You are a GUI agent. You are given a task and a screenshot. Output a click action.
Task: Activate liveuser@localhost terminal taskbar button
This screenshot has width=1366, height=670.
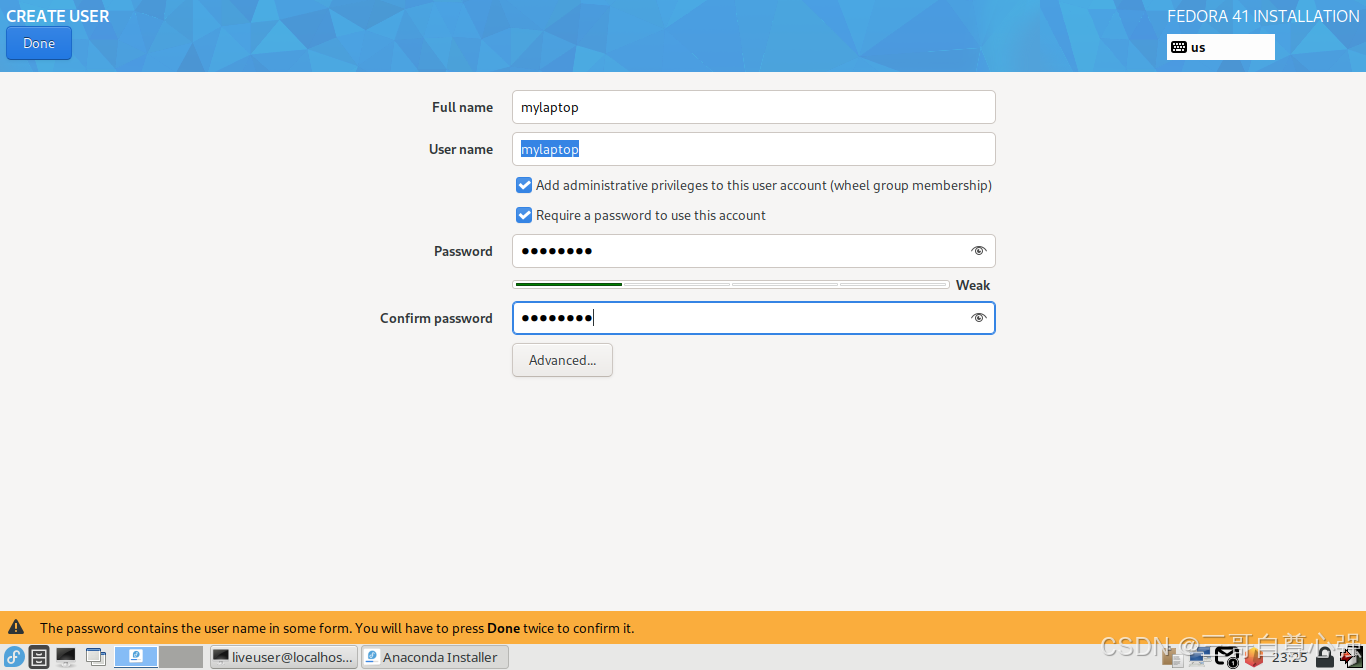click(284, 657)
